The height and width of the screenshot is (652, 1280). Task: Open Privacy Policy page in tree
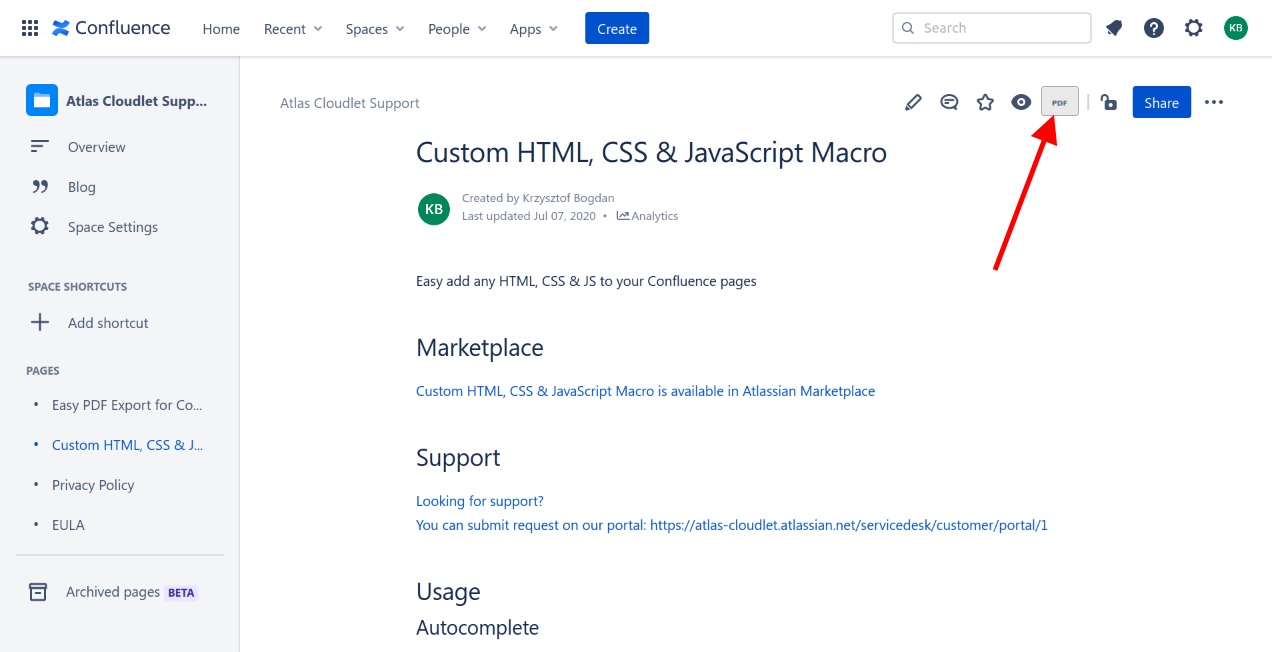click(x=93, y=485)
